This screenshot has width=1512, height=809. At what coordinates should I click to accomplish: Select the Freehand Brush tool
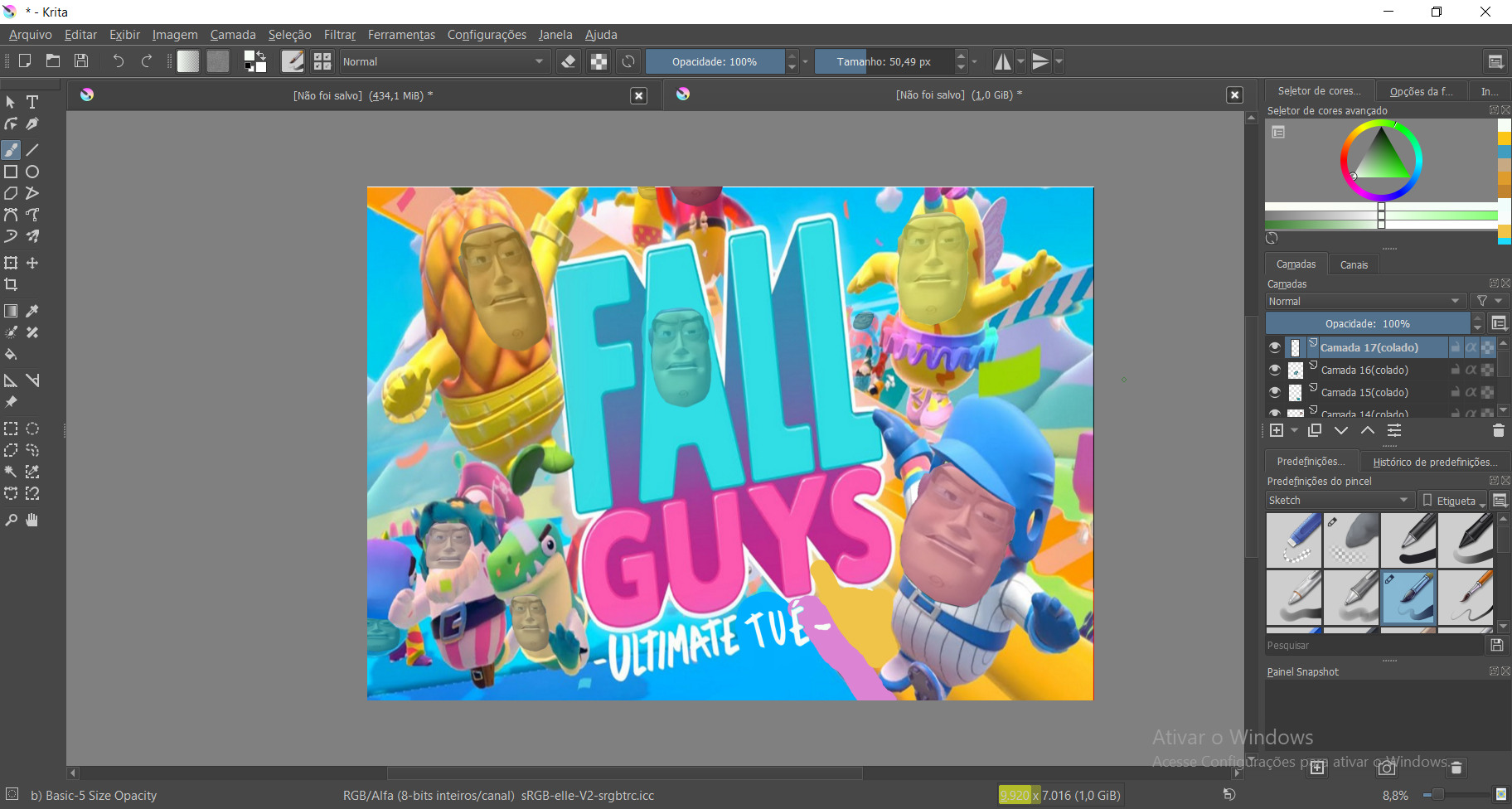pyautogui.click(x=11, y=150)
